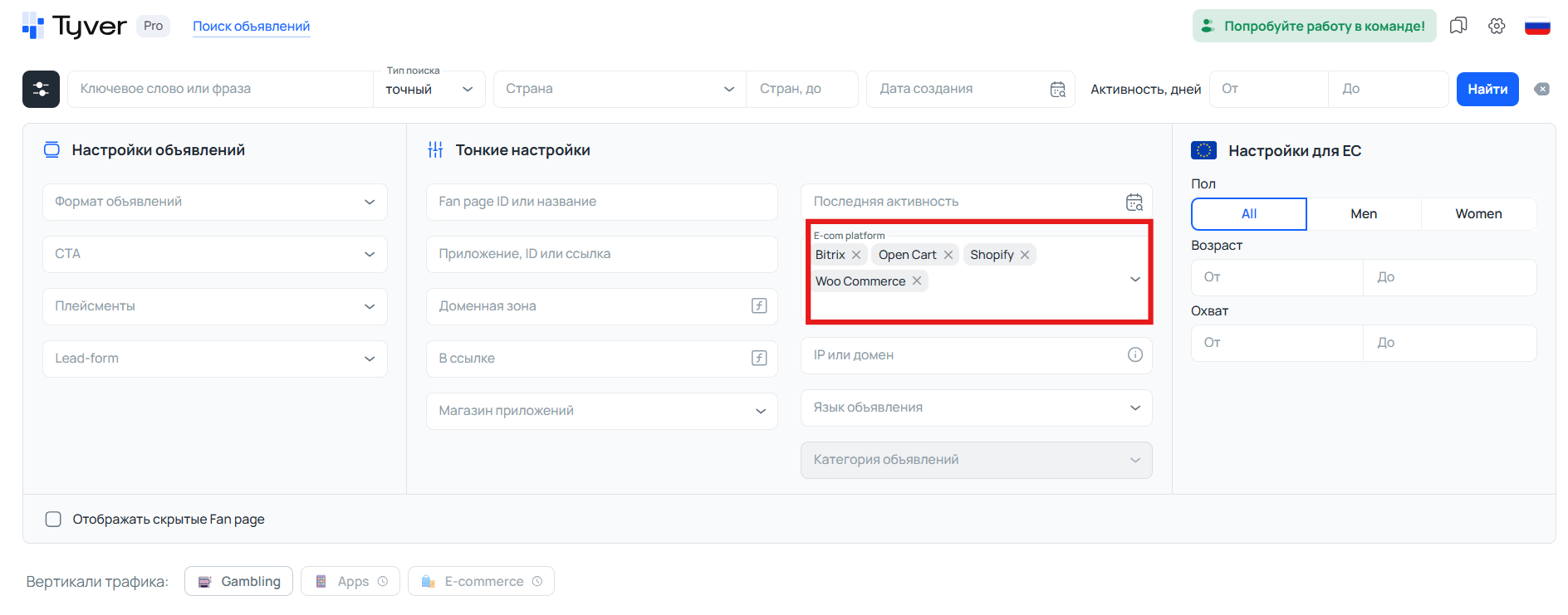
Task: Click the Pro badge
Action: pyautogui.click(x=153, y=26)
